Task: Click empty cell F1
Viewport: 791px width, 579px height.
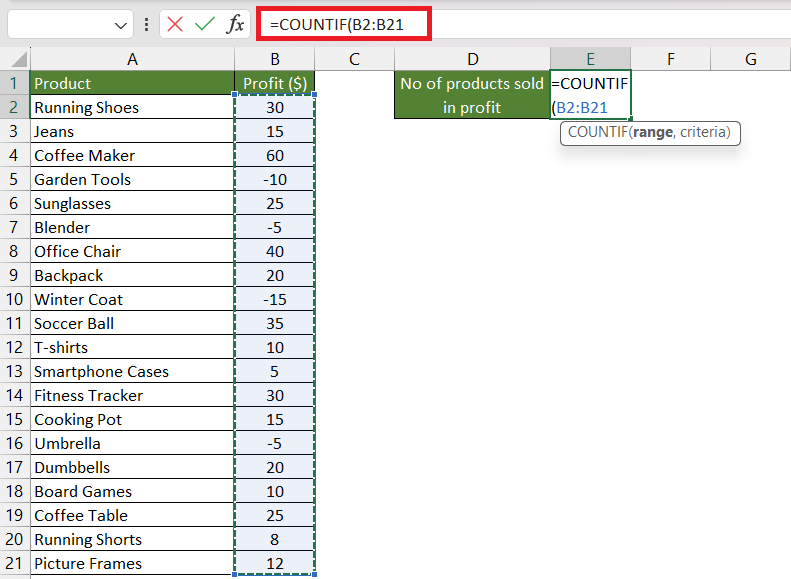Action: point(670,83)
